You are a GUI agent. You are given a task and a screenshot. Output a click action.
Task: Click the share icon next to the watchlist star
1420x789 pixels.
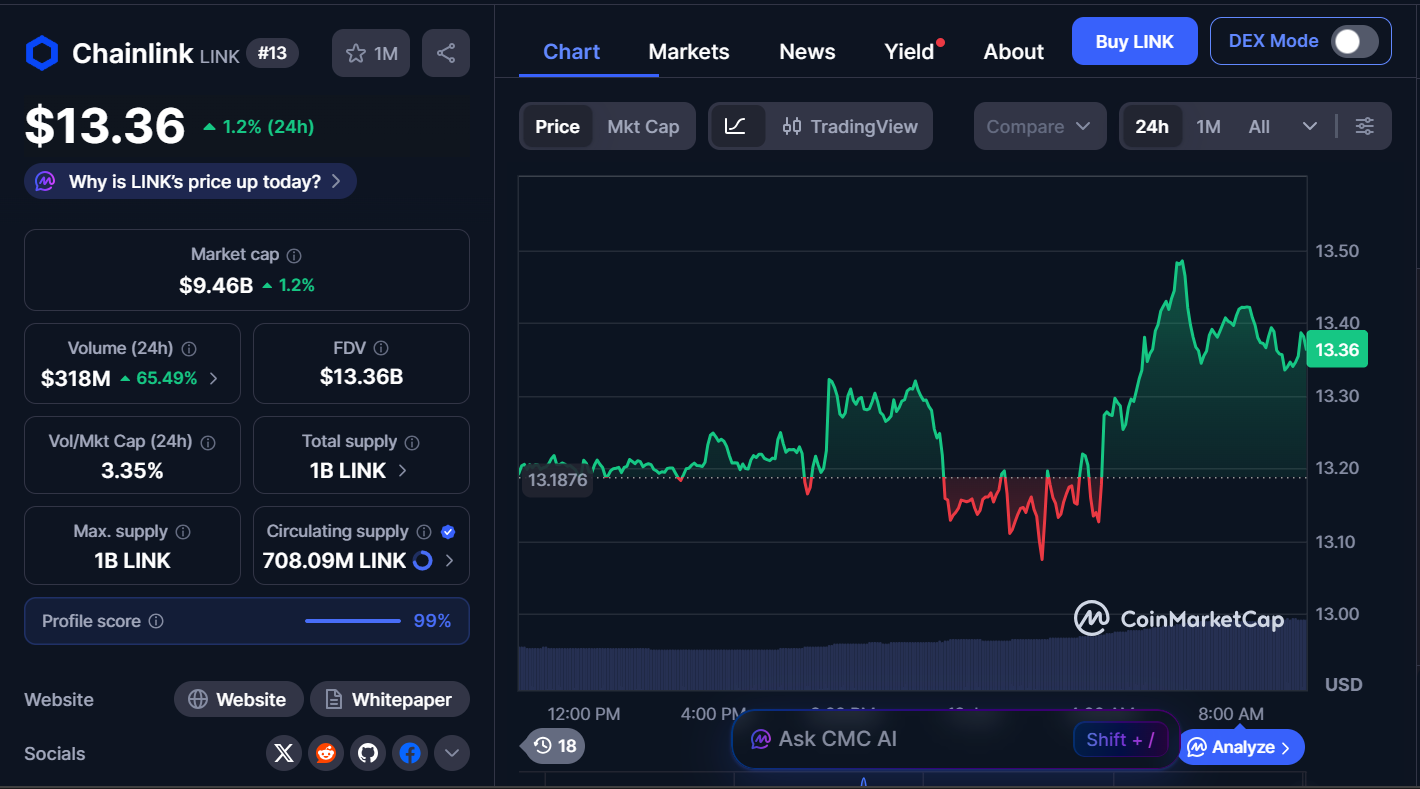click(x=446, y=53)
